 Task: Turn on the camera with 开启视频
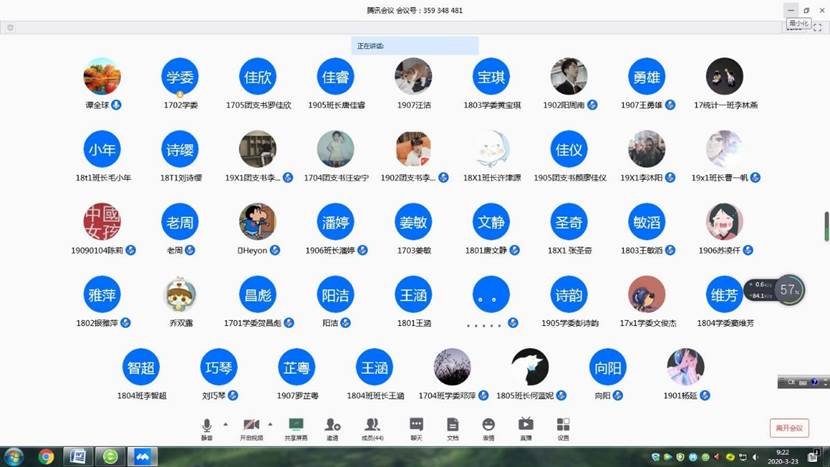[x=251, y=426]
